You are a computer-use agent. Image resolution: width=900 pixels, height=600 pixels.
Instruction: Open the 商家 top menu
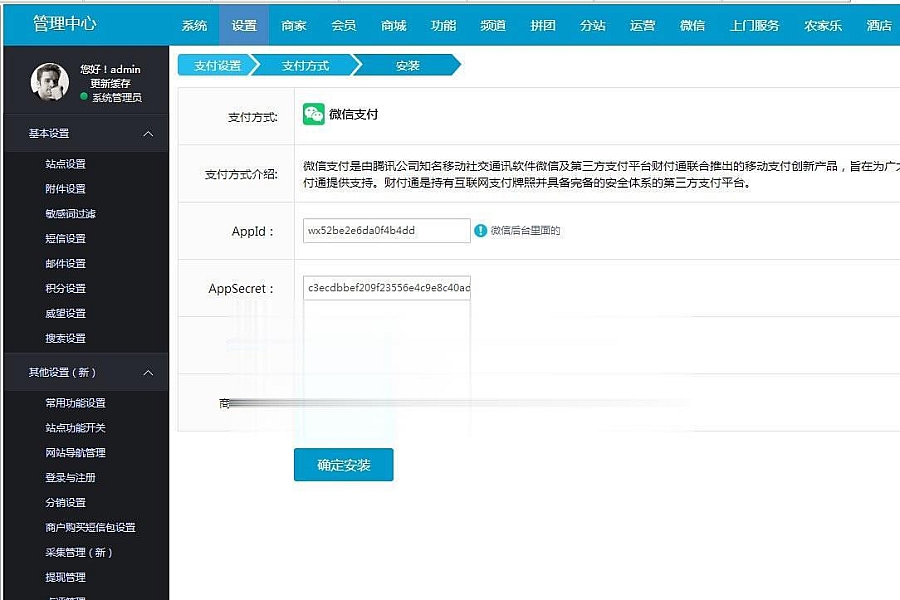[294, 25]
